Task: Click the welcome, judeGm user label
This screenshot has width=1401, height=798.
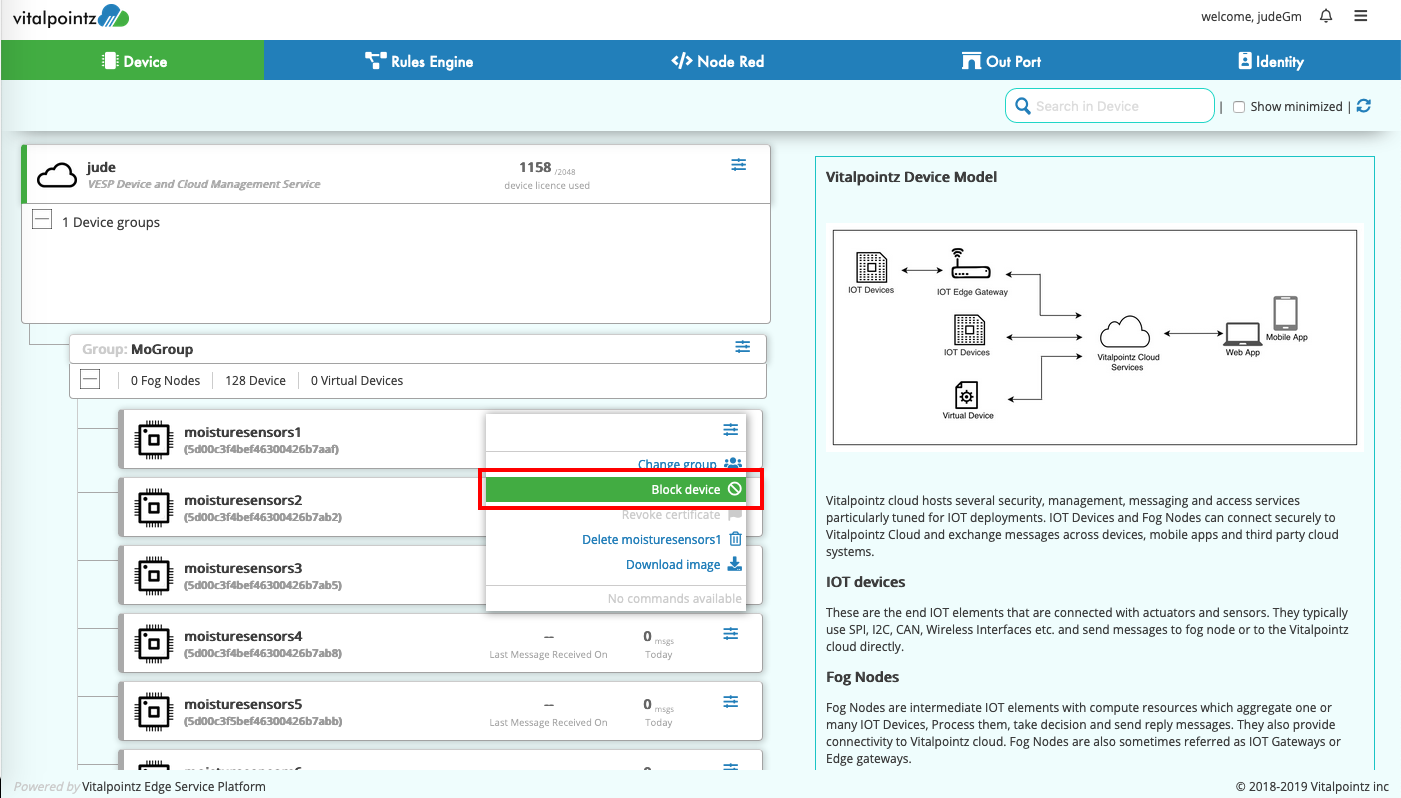Action: point(1253,16)
